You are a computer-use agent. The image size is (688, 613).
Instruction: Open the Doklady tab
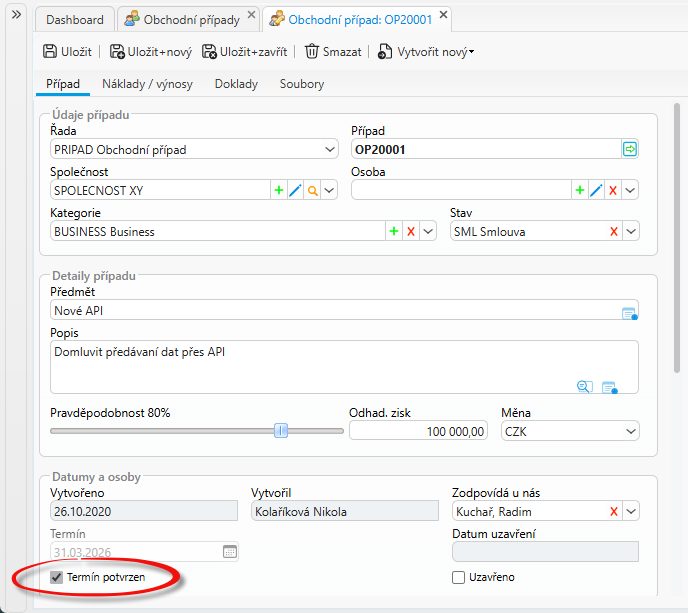(236, 84)
